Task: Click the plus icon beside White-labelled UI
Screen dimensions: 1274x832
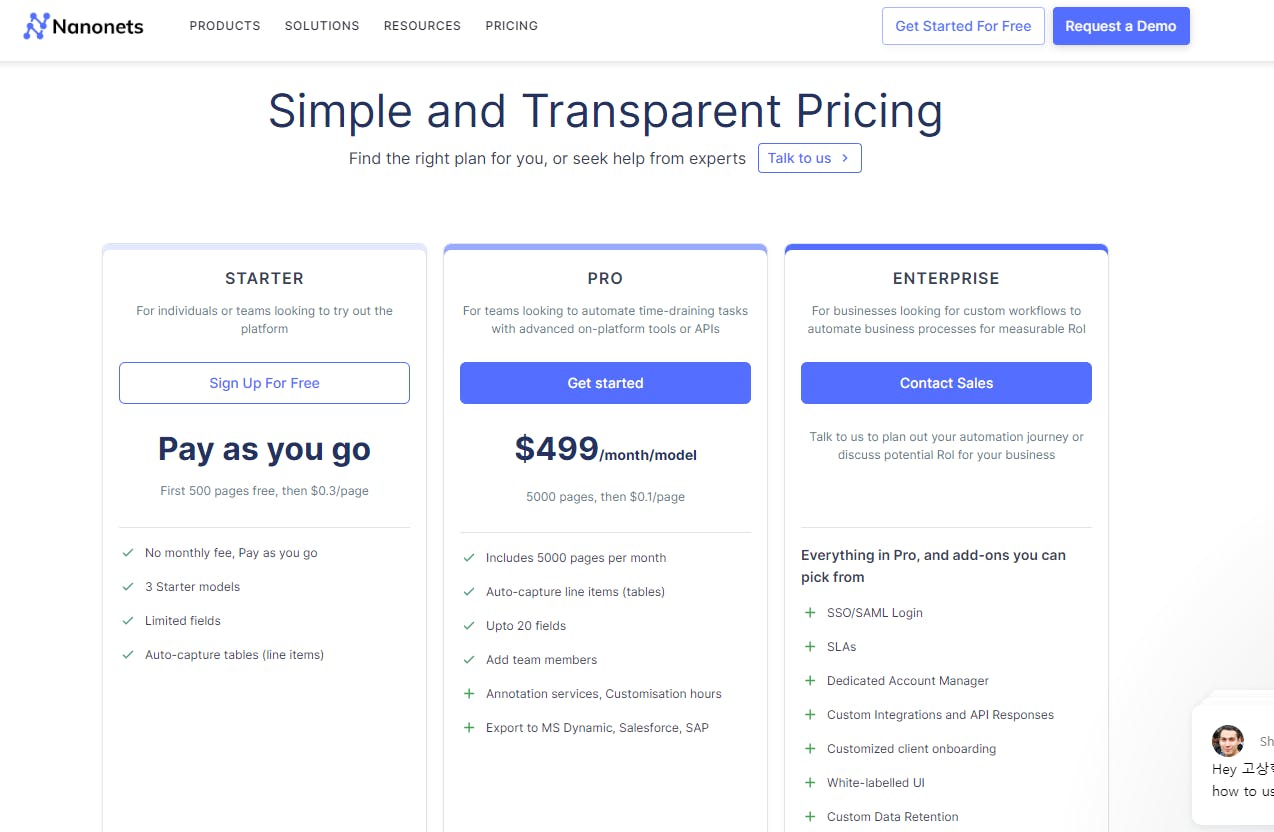Action: (x=810, y=783)
